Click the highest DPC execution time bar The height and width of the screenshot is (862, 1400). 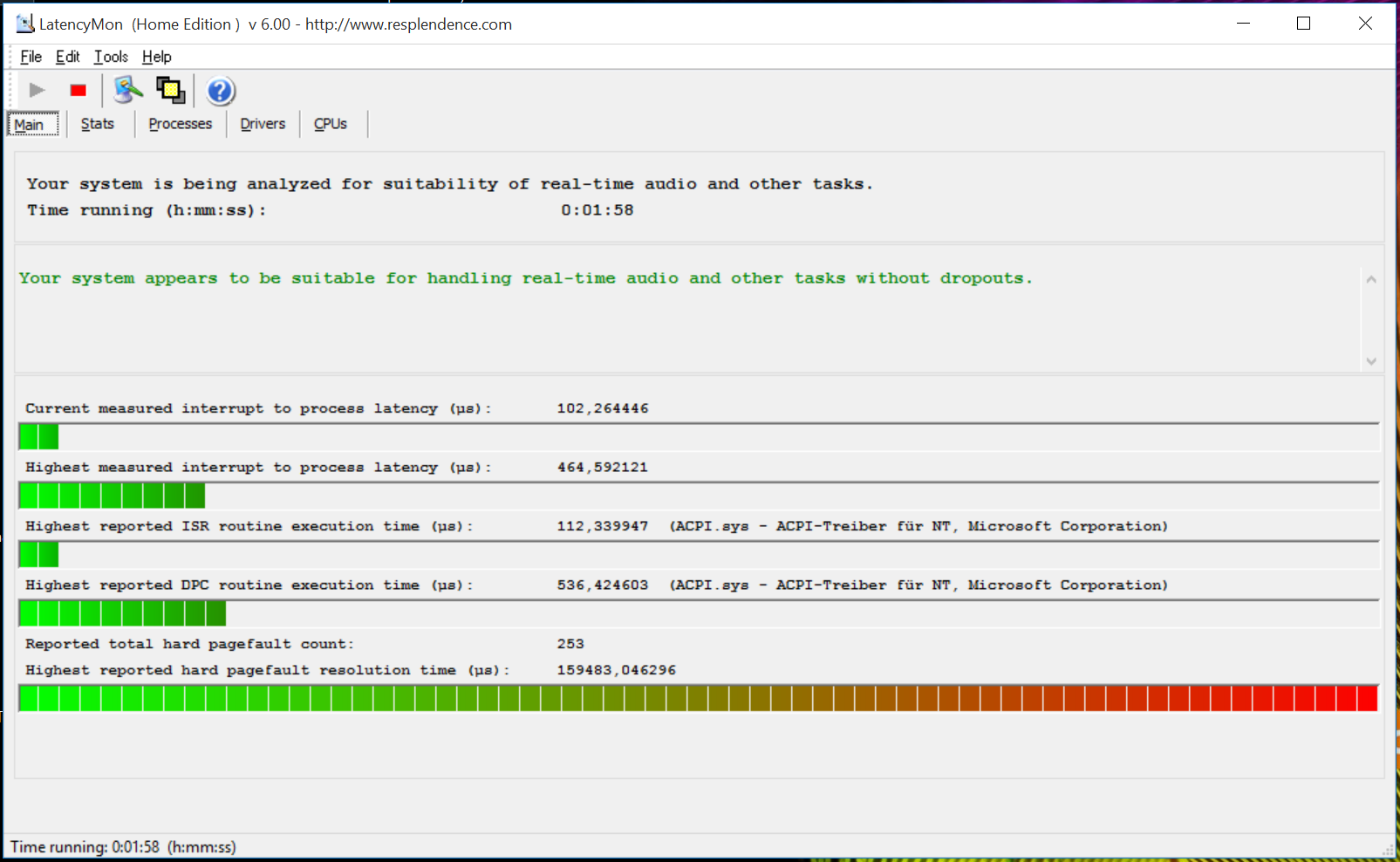699,613
